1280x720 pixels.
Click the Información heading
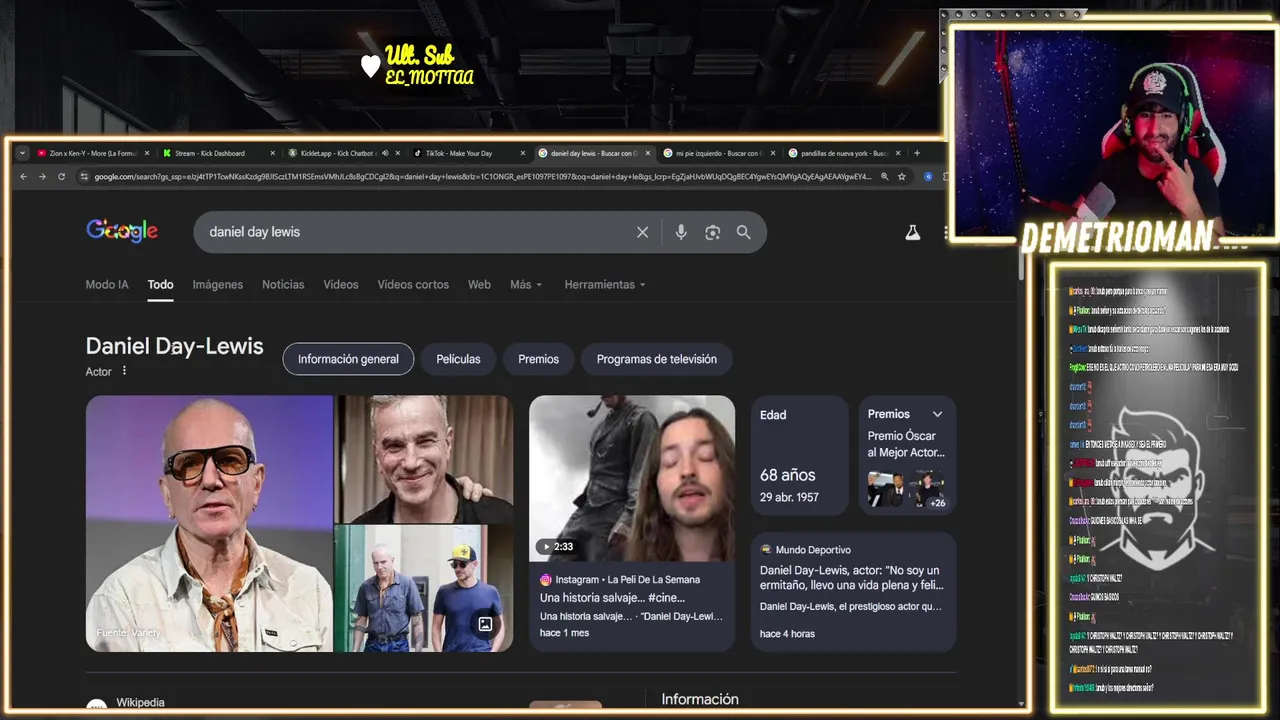pyautogui.click(x=700, y=700)
